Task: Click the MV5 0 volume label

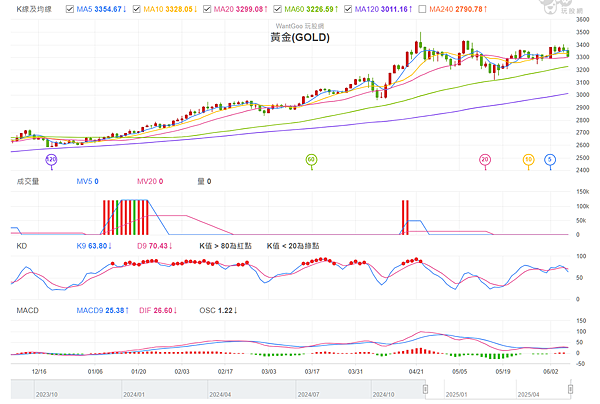Action: (87, 181)
